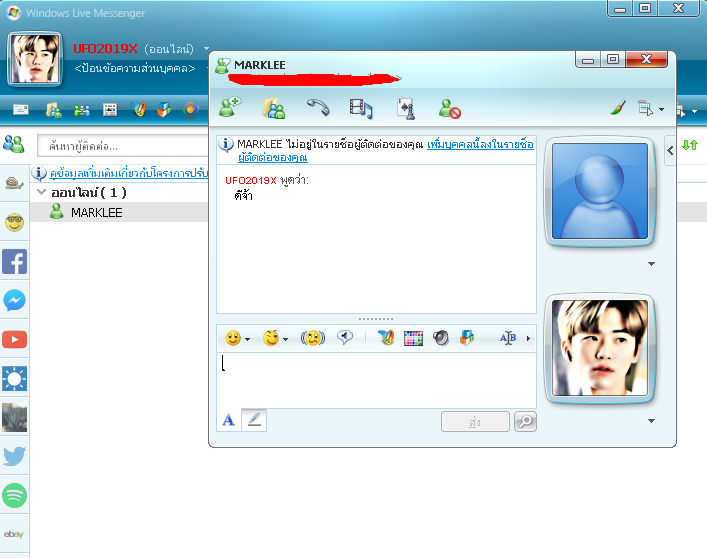Click MARKLEE's default avatar picture in chat
707x558 pixels.
pyautogui.click(x=600, y=191)
